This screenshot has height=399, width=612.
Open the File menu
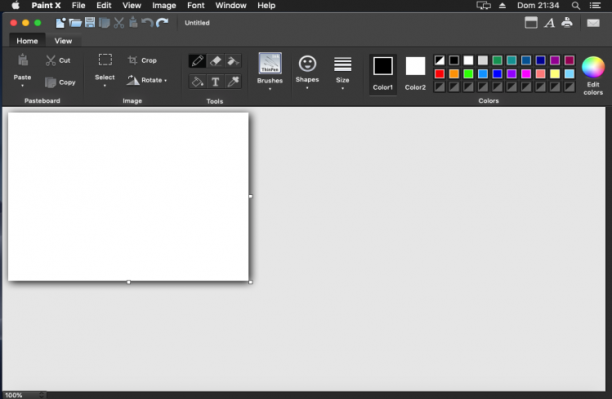[78, 5]
